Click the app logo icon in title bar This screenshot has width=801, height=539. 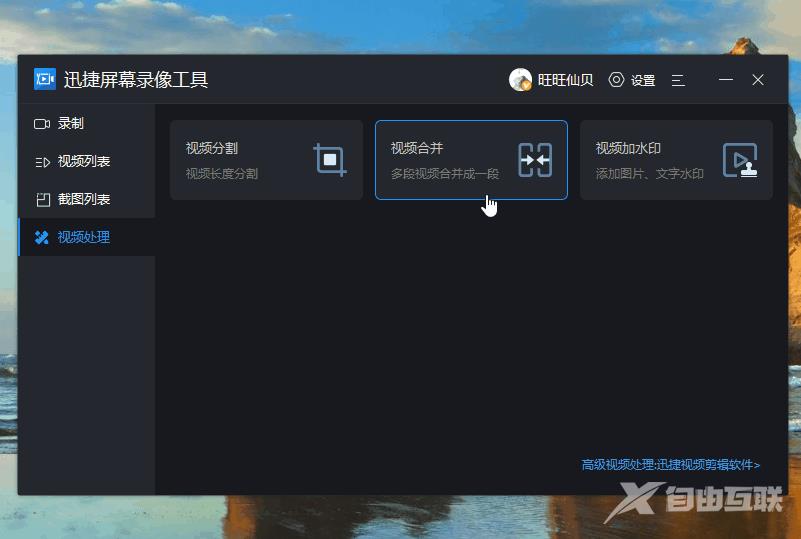tap(44, 80)
